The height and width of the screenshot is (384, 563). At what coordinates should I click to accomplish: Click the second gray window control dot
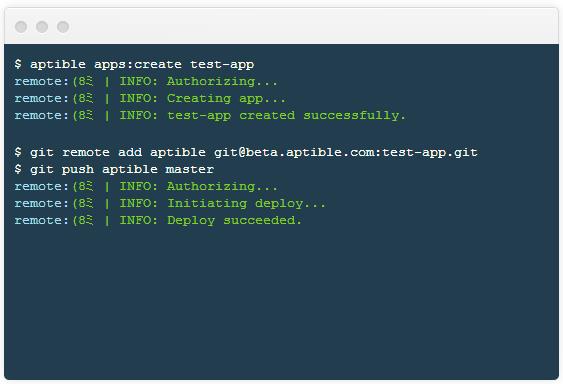tap(42, 27)
